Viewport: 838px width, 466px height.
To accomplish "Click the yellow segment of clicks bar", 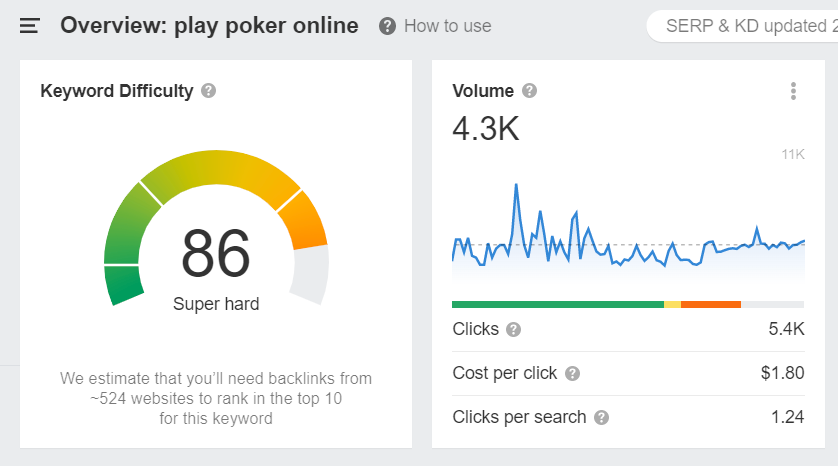I will point(672,305).
